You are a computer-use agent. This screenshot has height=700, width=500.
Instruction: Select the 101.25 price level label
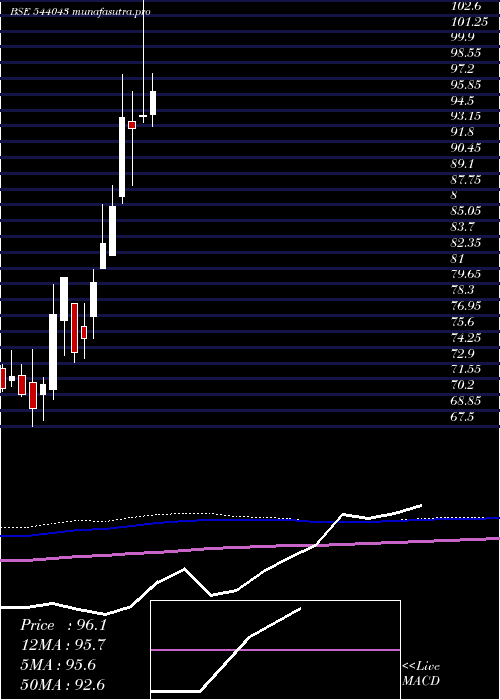click(x=469, y=22)
